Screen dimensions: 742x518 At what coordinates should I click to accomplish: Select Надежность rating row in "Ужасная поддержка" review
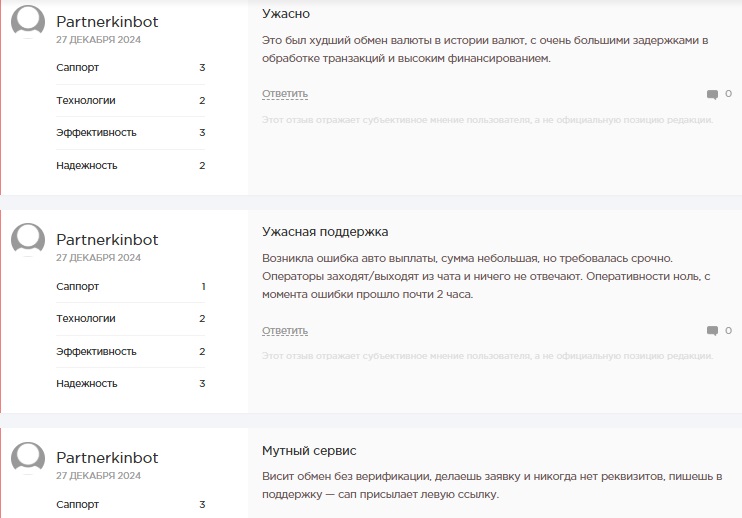coord(130,384)
